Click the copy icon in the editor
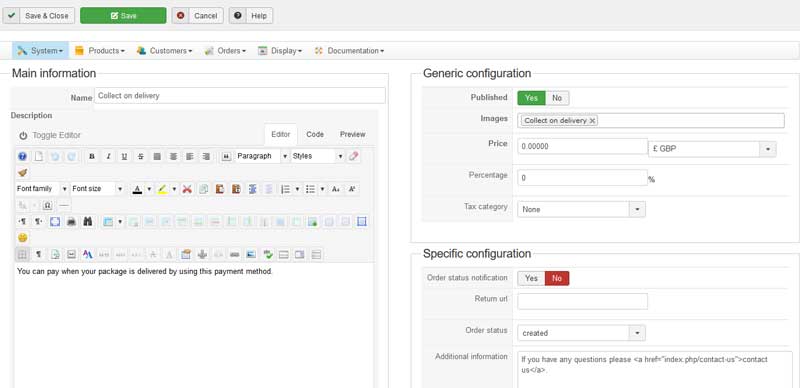800x388 pixels. pos(204,189)
